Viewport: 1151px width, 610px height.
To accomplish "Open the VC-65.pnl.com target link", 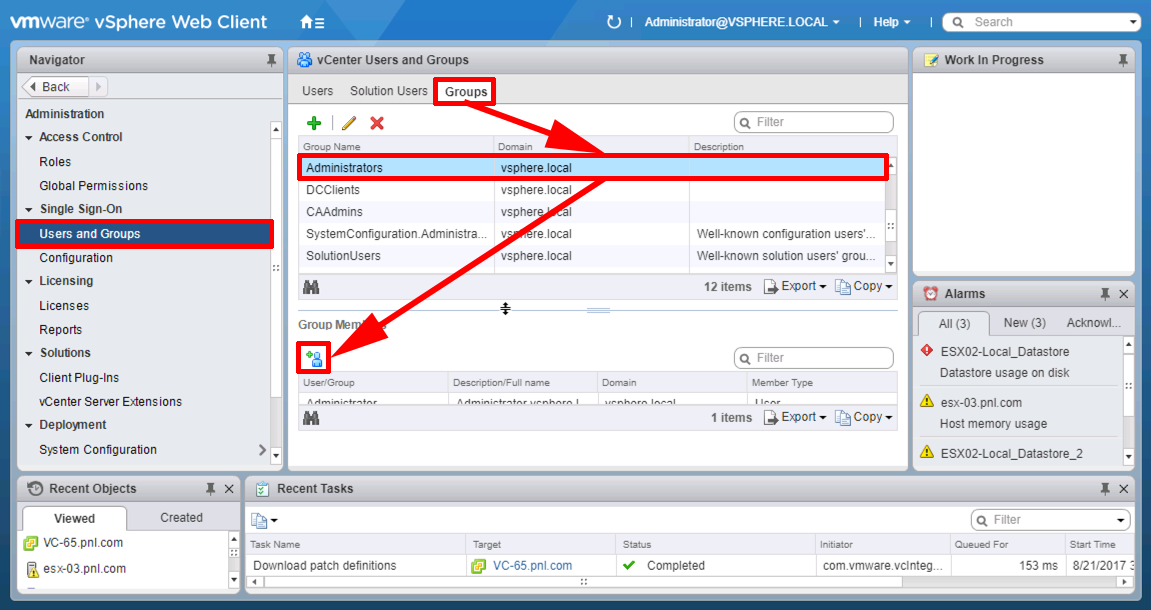I will (532, 566).
